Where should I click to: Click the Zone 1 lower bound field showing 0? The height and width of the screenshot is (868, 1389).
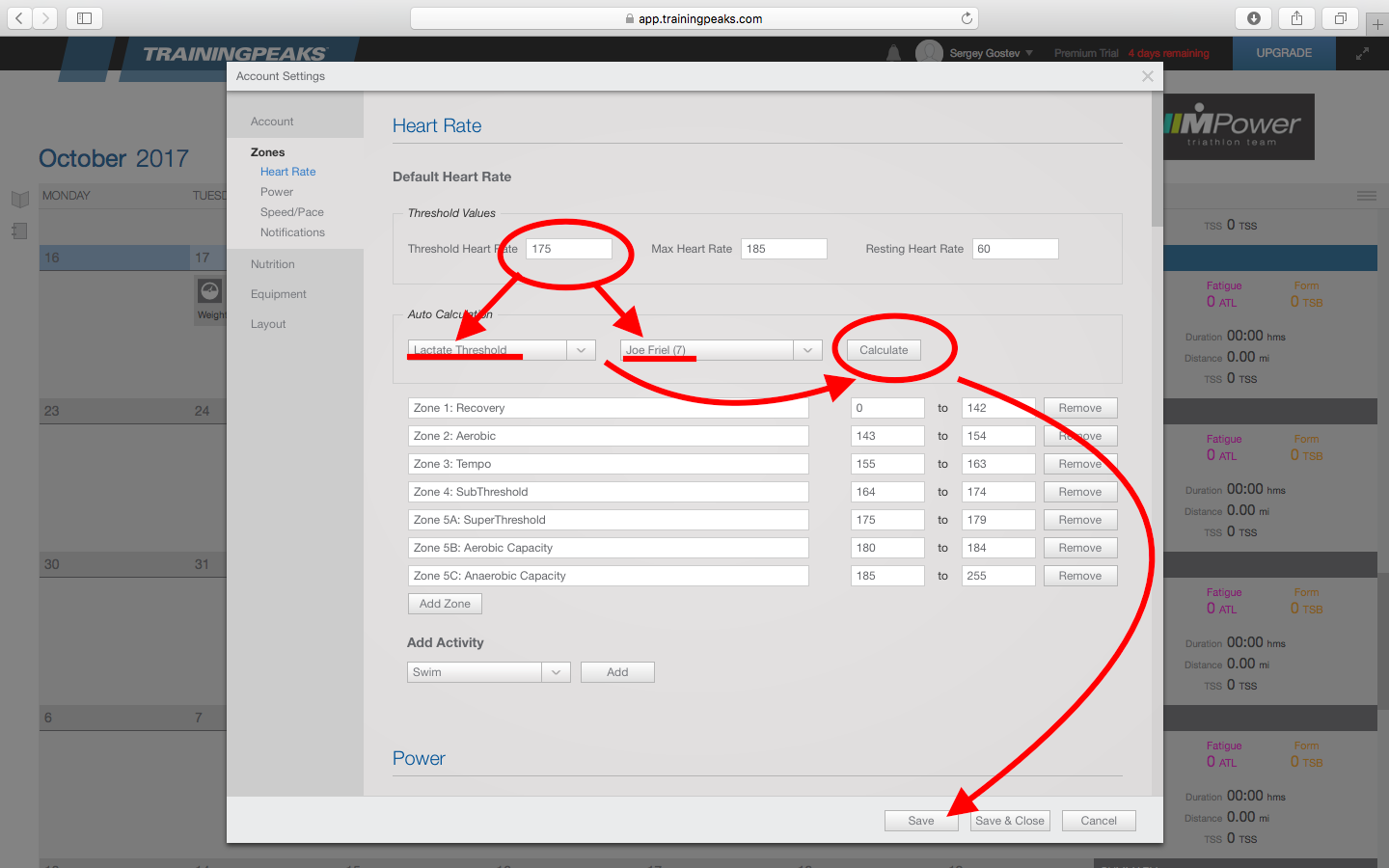pyautogui.click(x=887, y=408)
